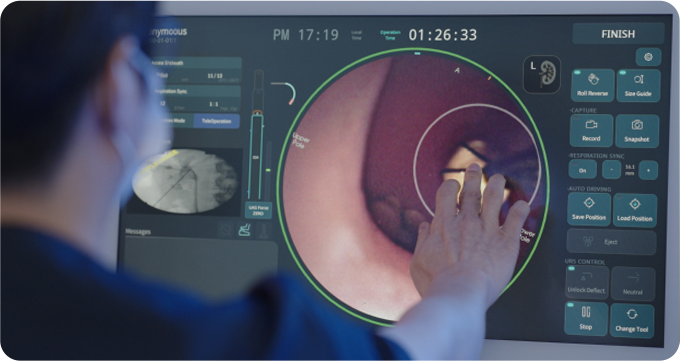The height and width of the screenshot is (361, 680).
Task: Open the fluoroscopy X-ray thumbnail
Action: click(x=185, y=181)
